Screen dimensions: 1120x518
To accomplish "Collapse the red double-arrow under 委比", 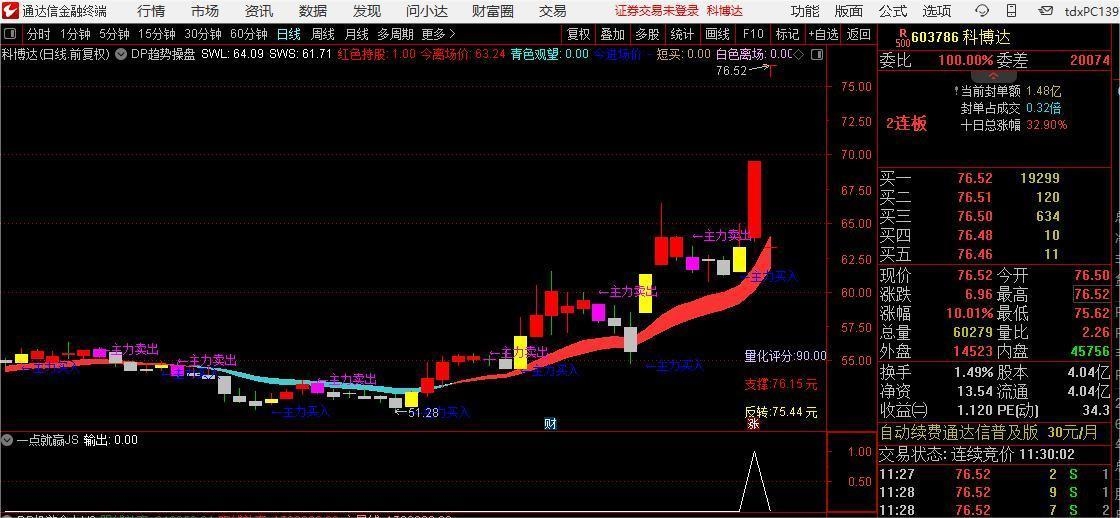I will click(993, 75).
